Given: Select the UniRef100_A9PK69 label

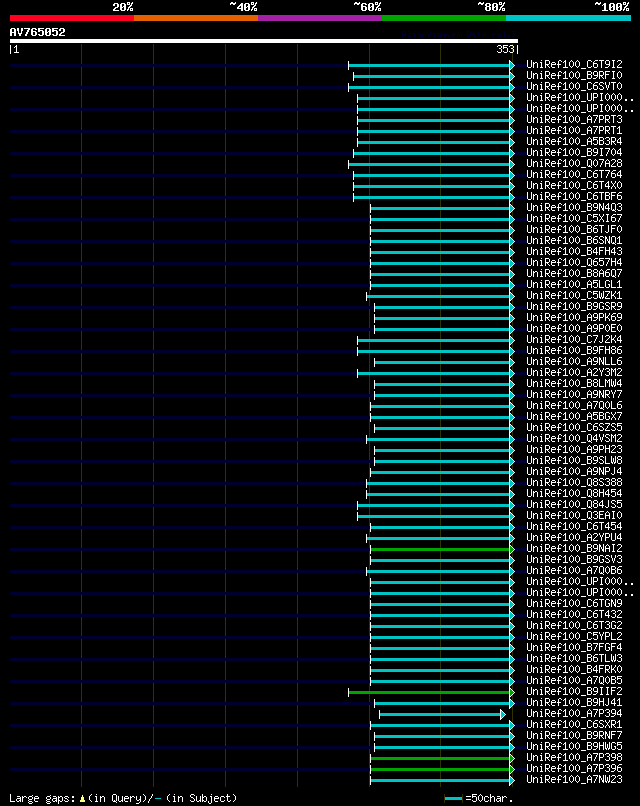Looking at the screenshot, I should 574,318.
